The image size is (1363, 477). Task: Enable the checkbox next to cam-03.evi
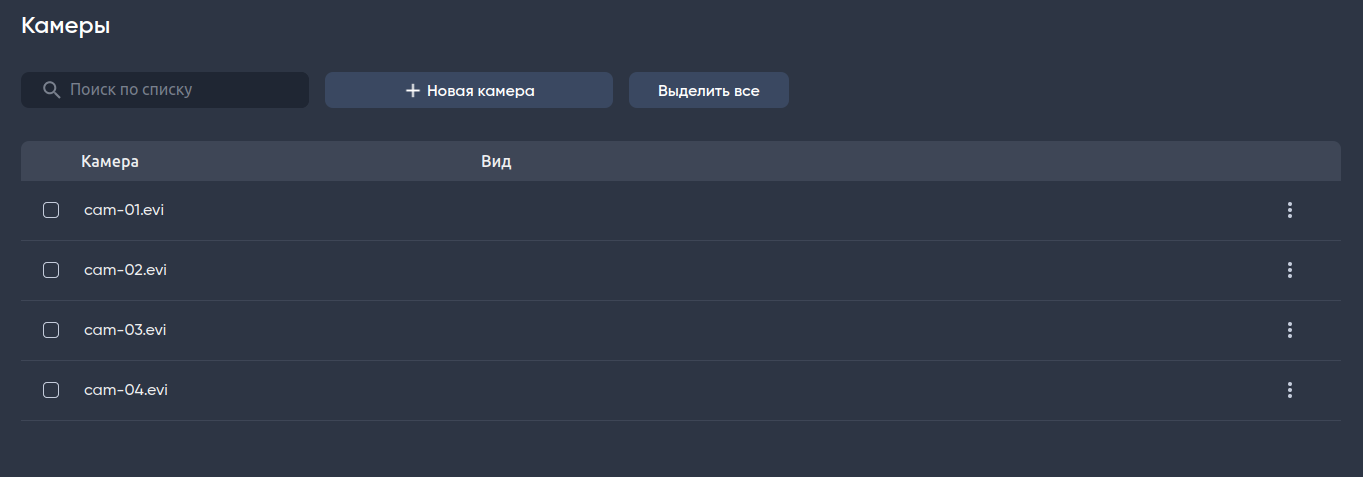click(x=51, y=330)
